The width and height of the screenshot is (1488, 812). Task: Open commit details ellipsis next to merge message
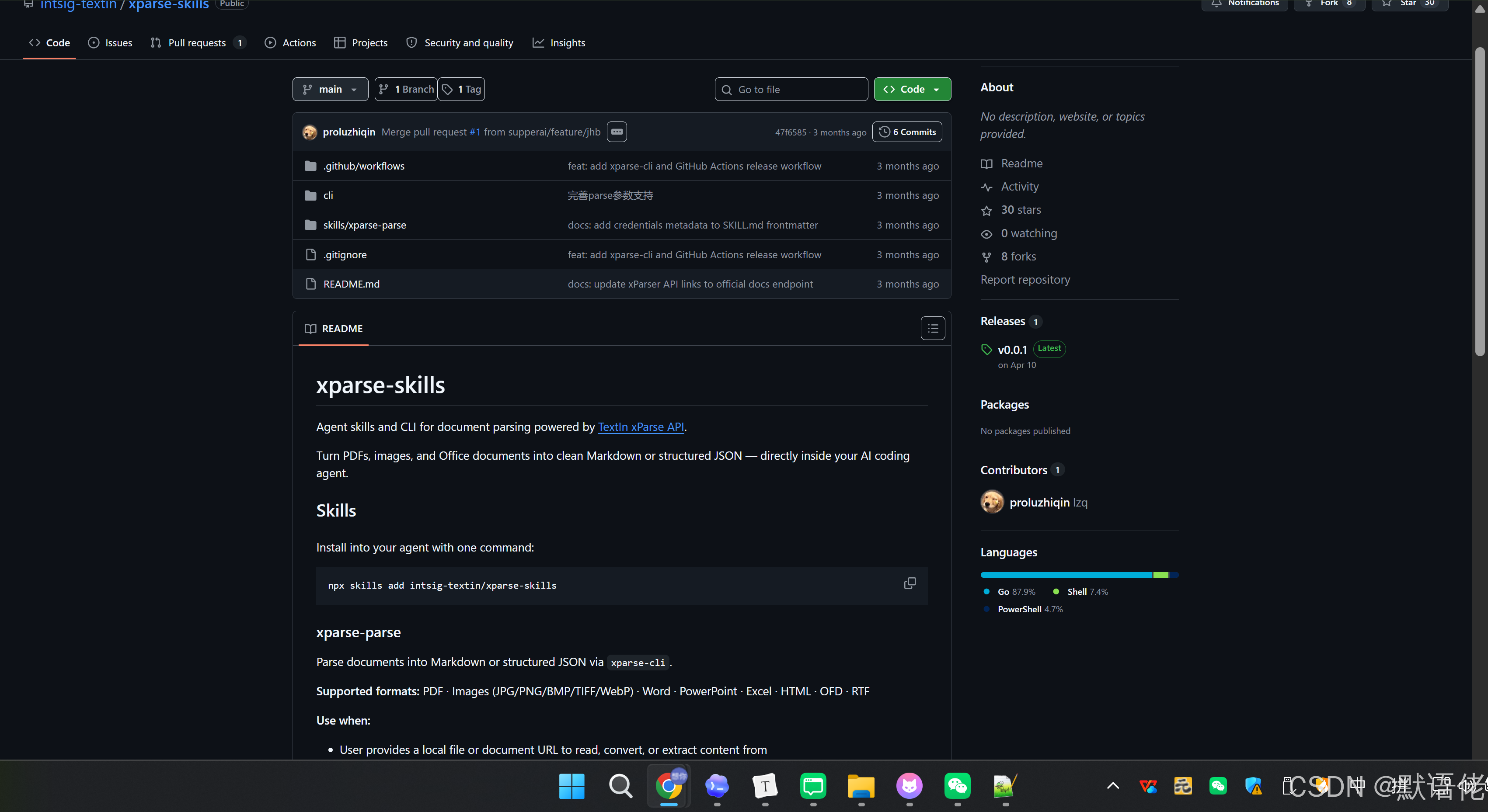(617, 132)
